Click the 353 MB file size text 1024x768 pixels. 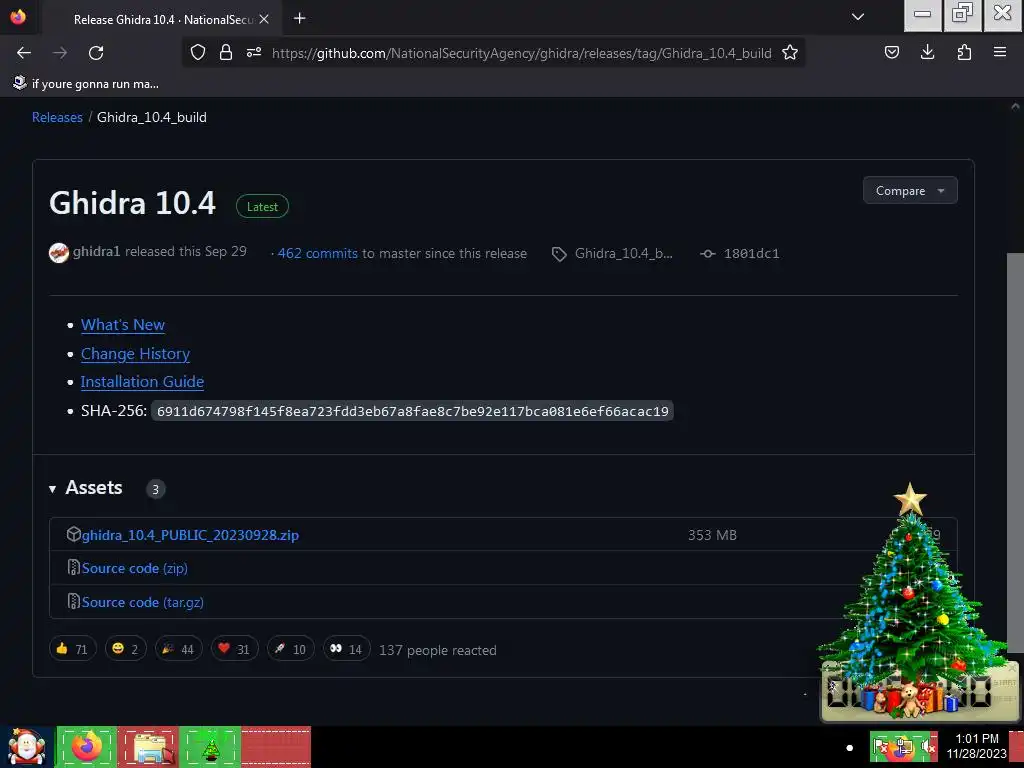(712, 535)
